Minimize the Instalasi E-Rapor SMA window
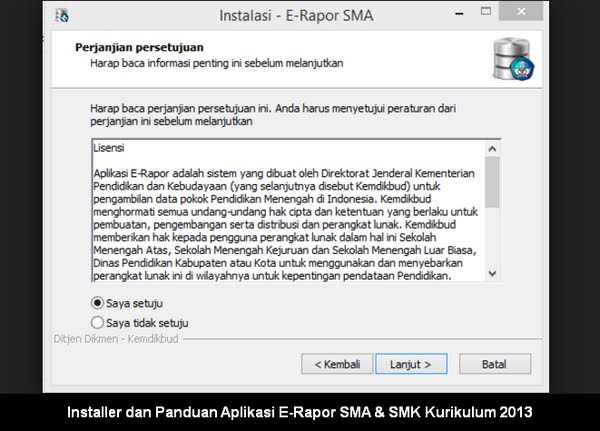This screenshot has width=600, height=431. click(459, 13)
